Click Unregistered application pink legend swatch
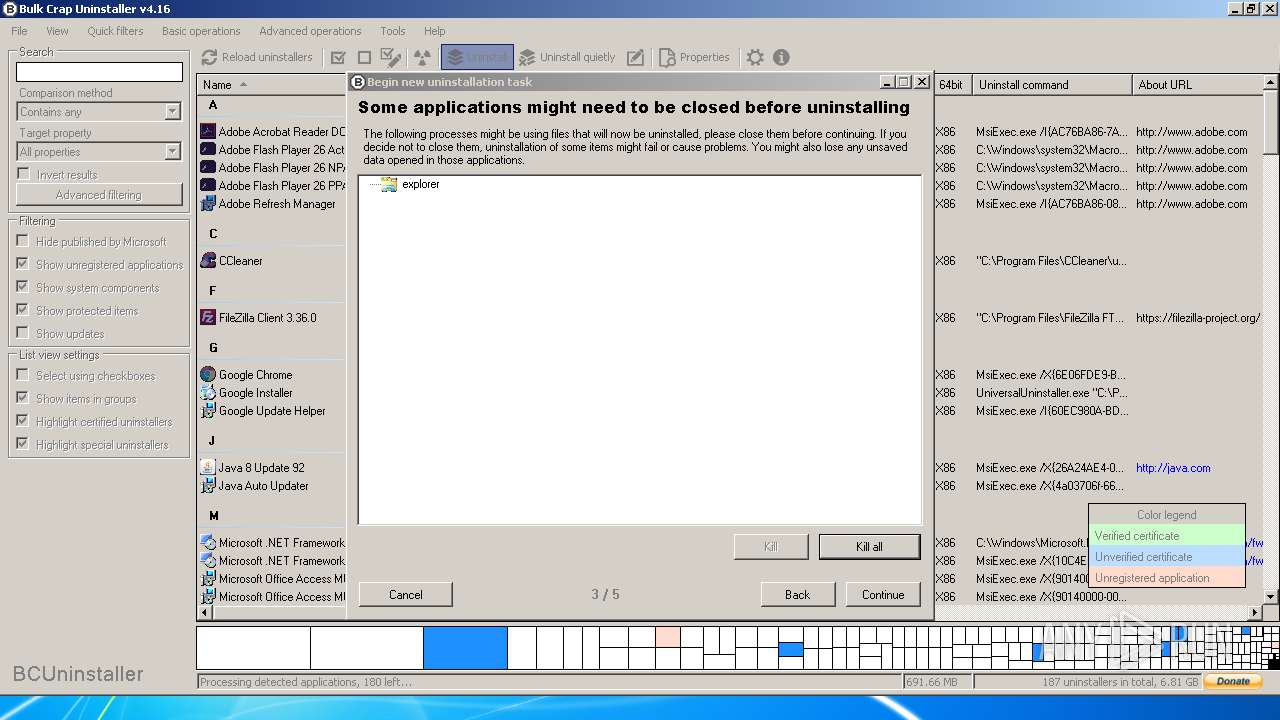 click(x=1167, y=578)
